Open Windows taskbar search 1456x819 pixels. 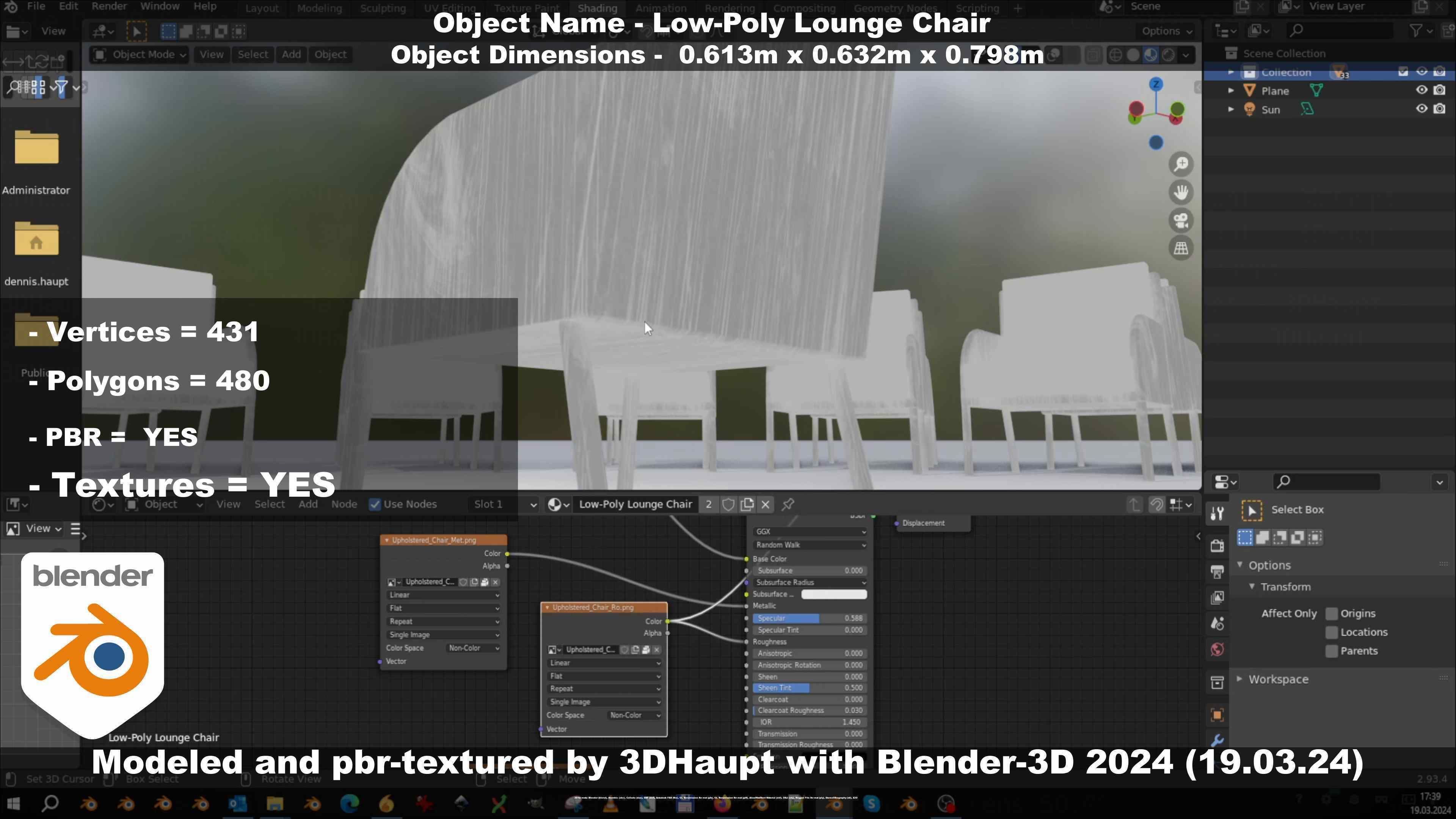(50, 803)
